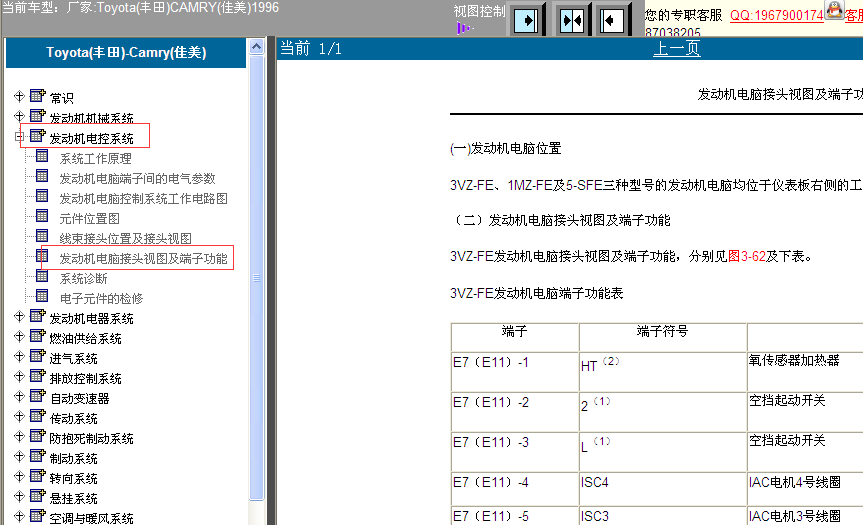Select 排放控制系统 in the tree
Image resolution: width=863 pixels, height=525 pixels.
pos(85,379)
